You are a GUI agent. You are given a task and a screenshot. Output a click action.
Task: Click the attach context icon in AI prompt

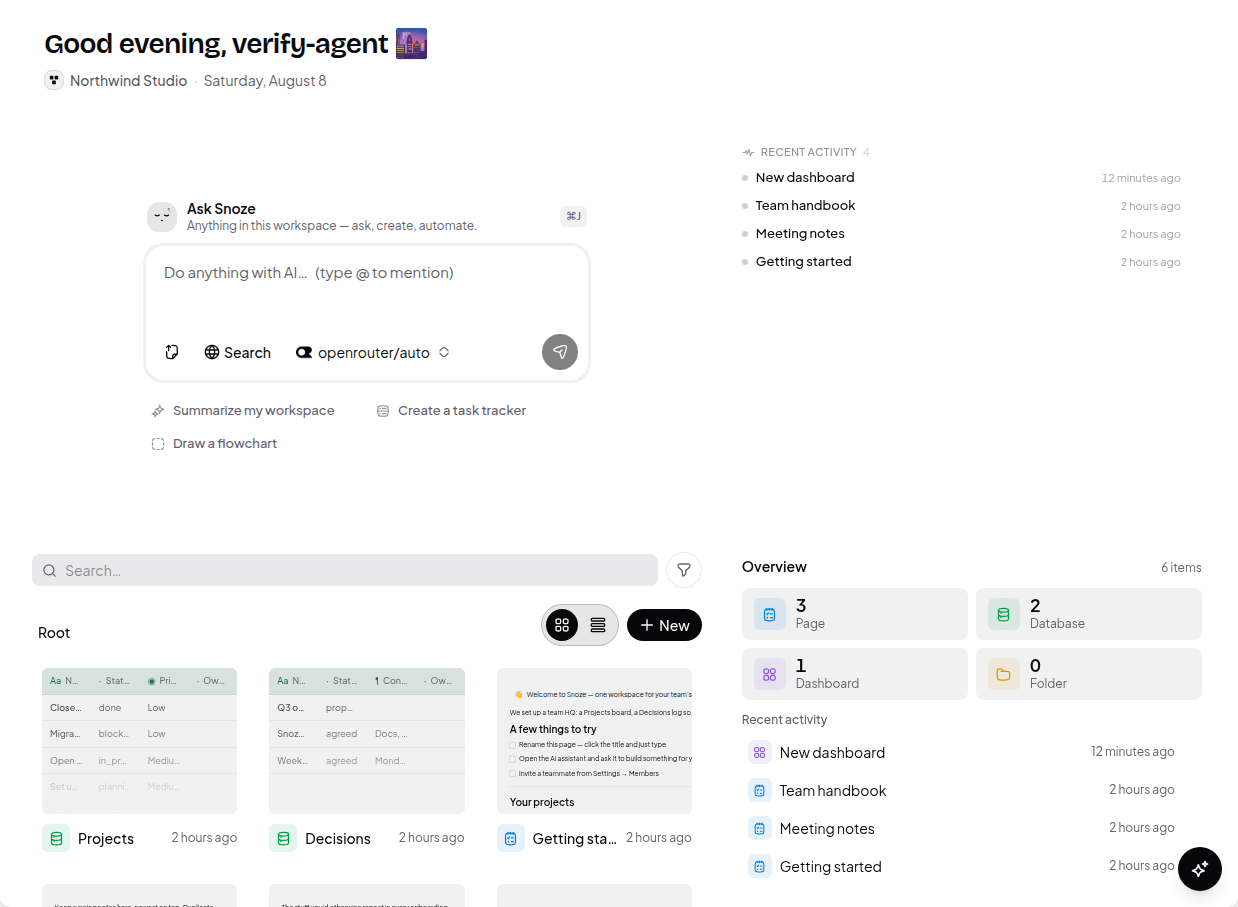(x=172, y=352)
